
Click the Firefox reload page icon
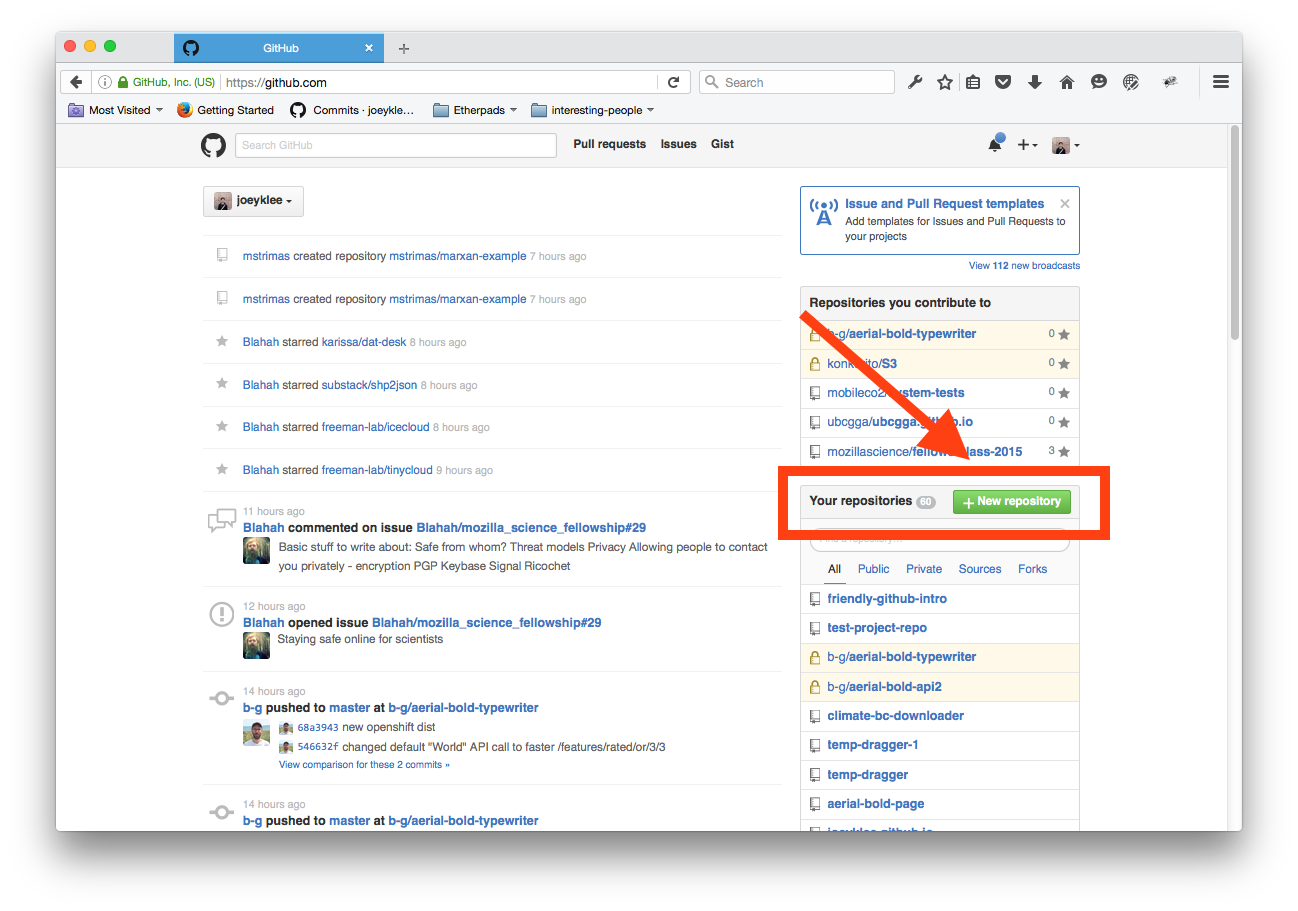pyautogui.click(x=673, y=83)
